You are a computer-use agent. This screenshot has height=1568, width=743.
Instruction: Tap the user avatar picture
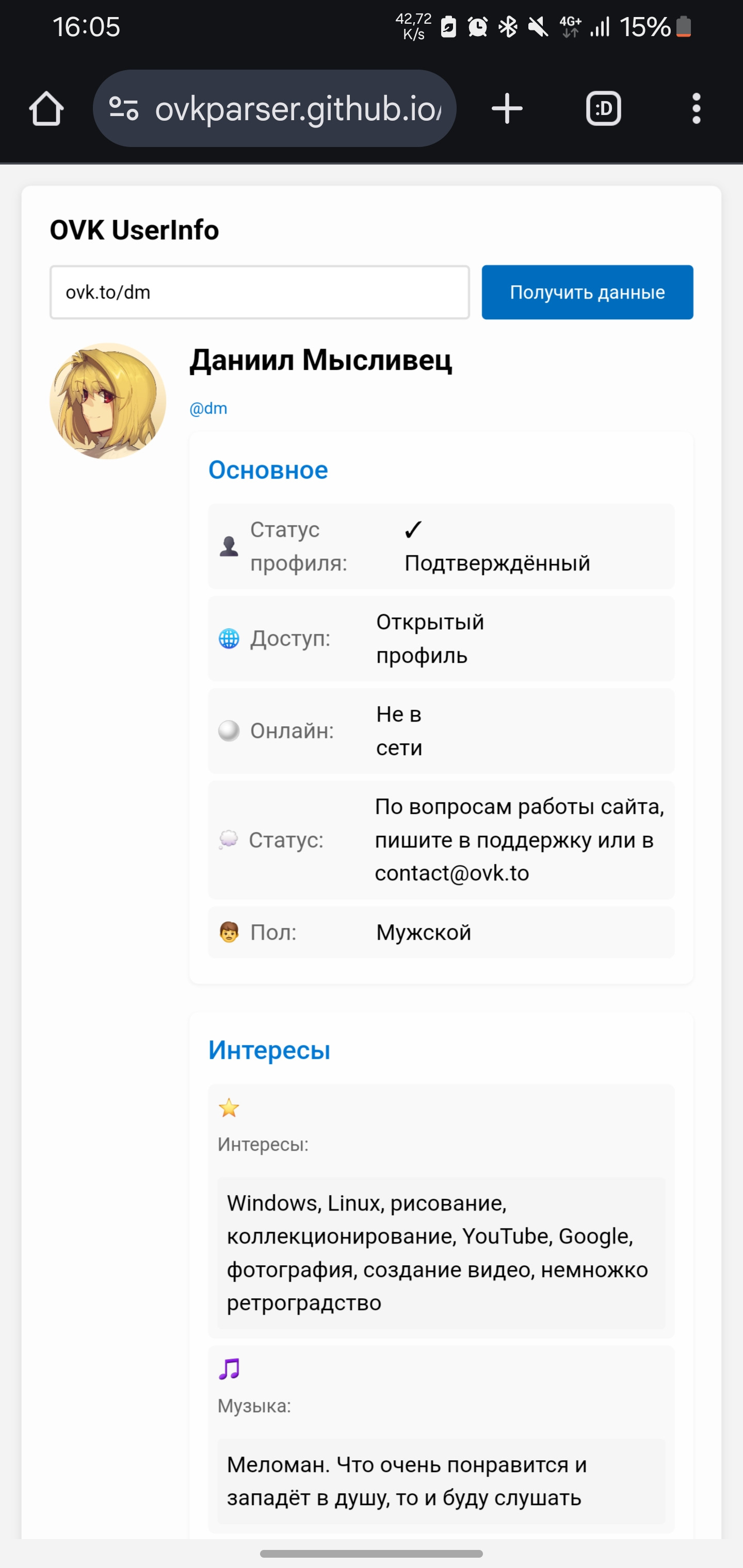click(x=108, y=401)
